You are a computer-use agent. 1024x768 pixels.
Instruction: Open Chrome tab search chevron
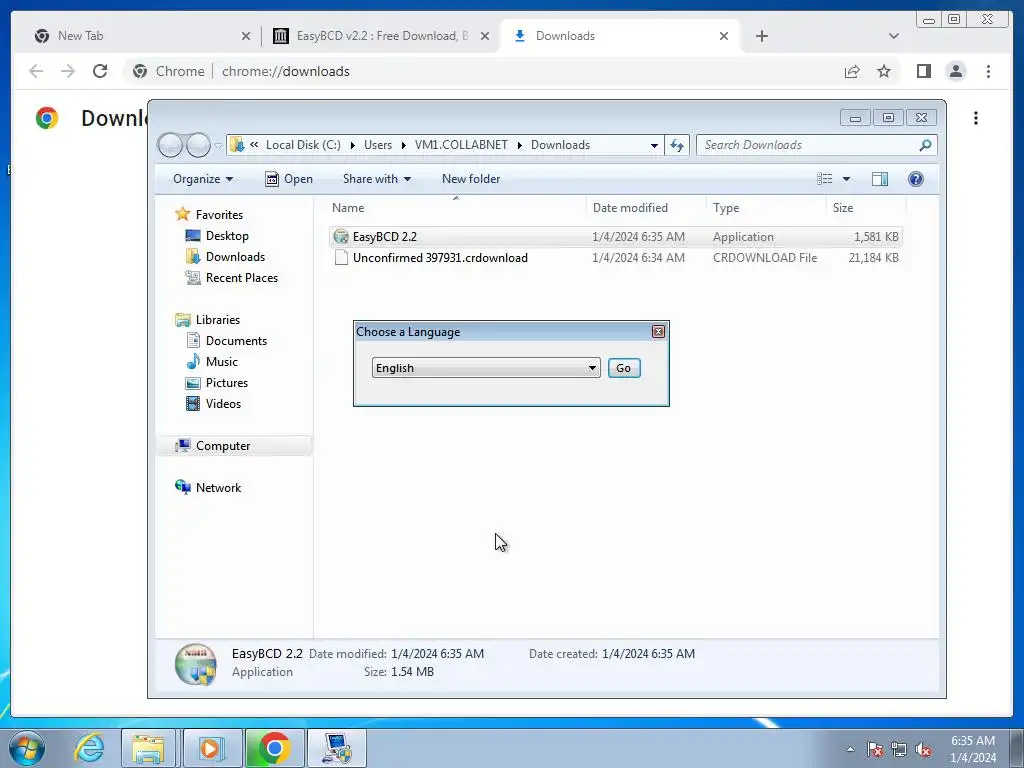click(x=893, y=36)
